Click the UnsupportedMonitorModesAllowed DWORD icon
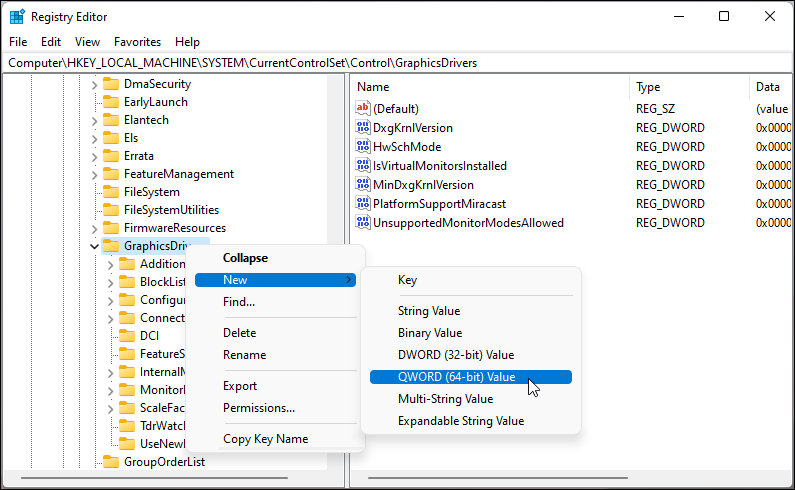795x490 pixels. click(x=363, y=222)
